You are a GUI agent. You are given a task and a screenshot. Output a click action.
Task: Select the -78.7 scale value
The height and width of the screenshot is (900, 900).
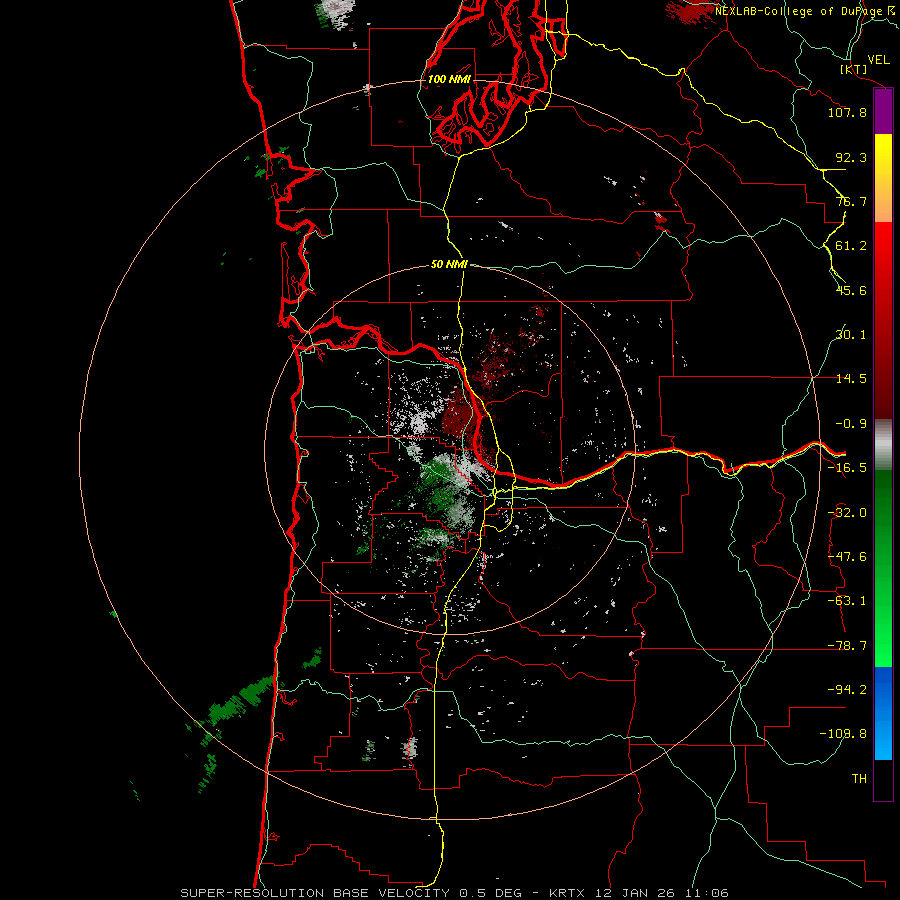tap(847, 646)
